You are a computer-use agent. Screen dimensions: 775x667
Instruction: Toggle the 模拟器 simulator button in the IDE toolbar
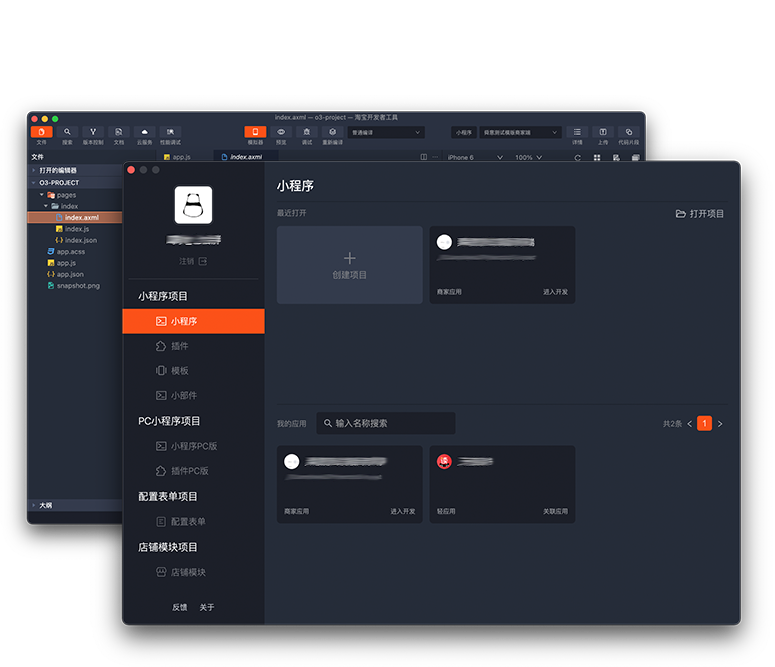tap(255, 132)
